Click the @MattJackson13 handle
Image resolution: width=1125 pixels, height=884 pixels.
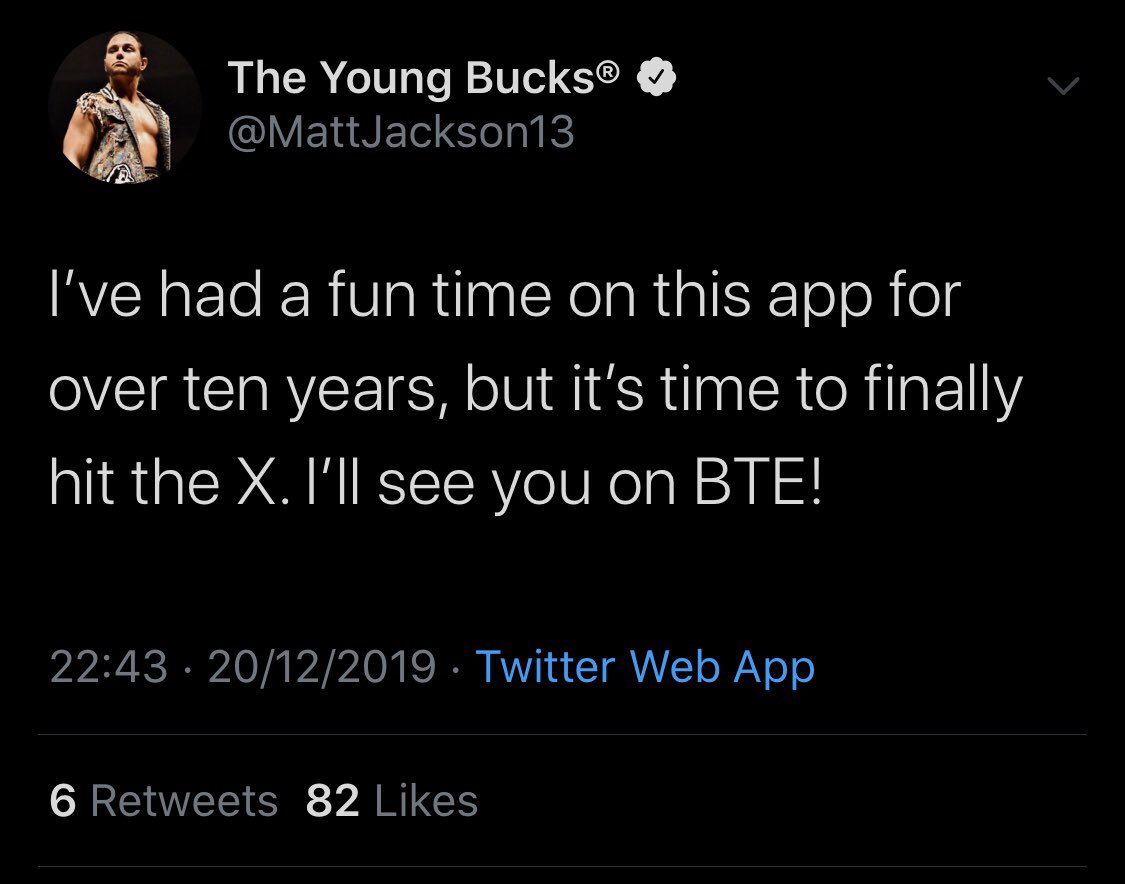(x=401, y=131)
